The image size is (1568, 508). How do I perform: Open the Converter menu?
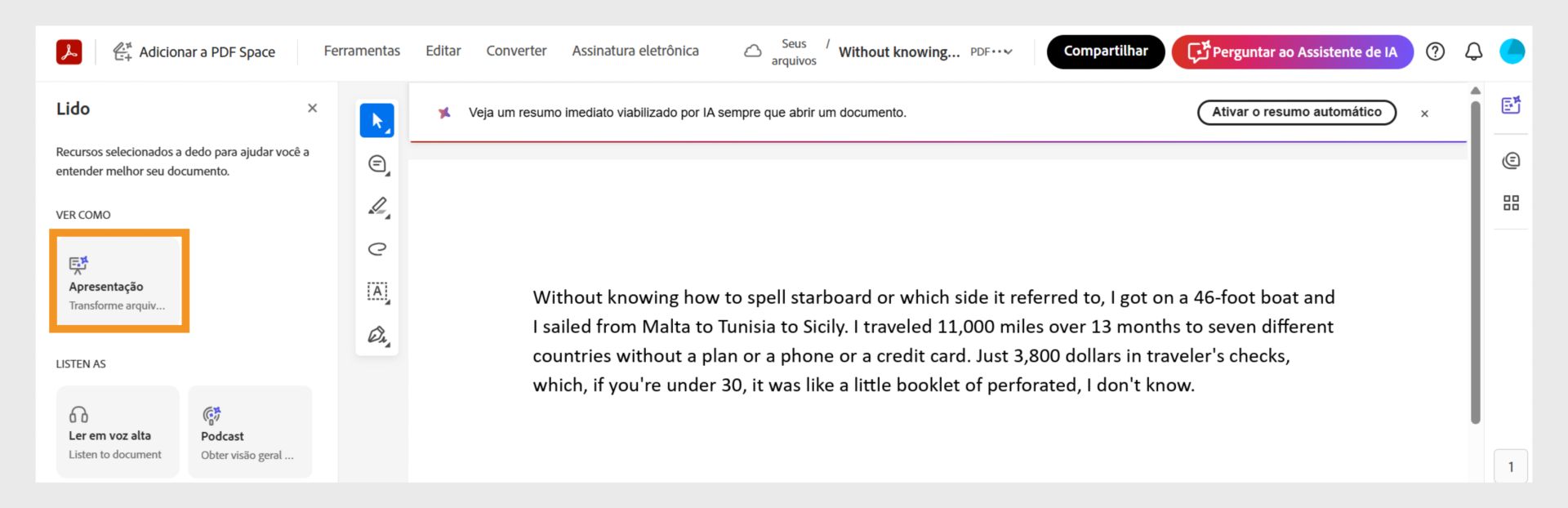[x=516, y=51]
